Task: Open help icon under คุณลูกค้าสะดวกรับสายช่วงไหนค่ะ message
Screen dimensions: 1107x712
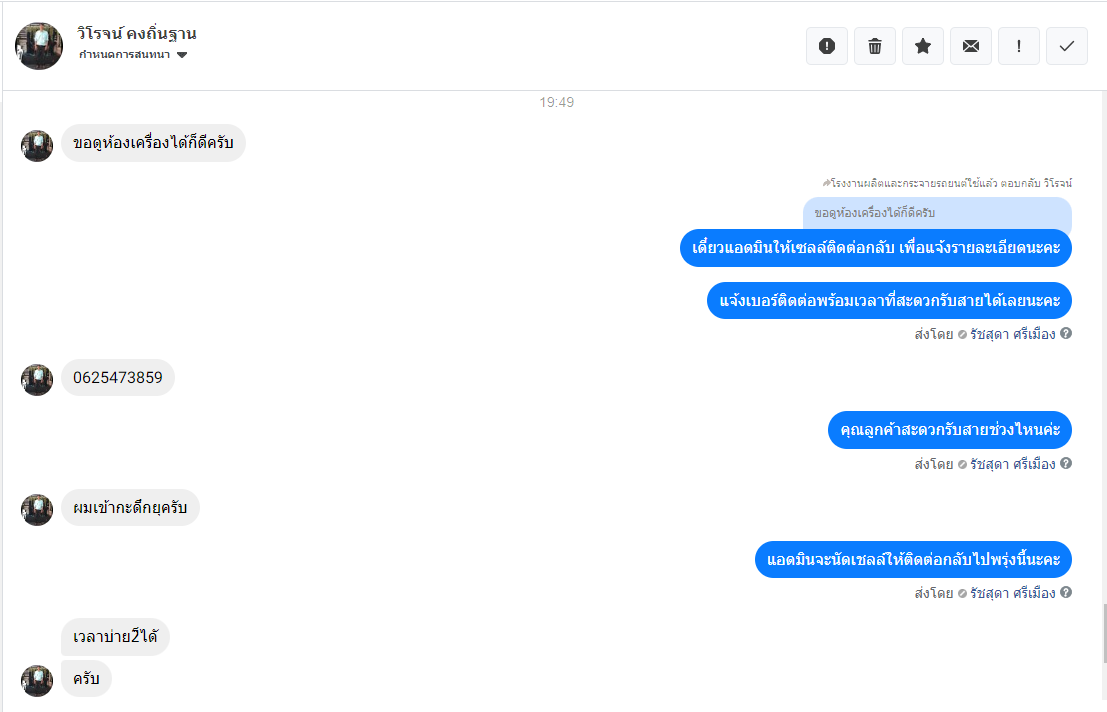Action: click(x=1066, y=463)
